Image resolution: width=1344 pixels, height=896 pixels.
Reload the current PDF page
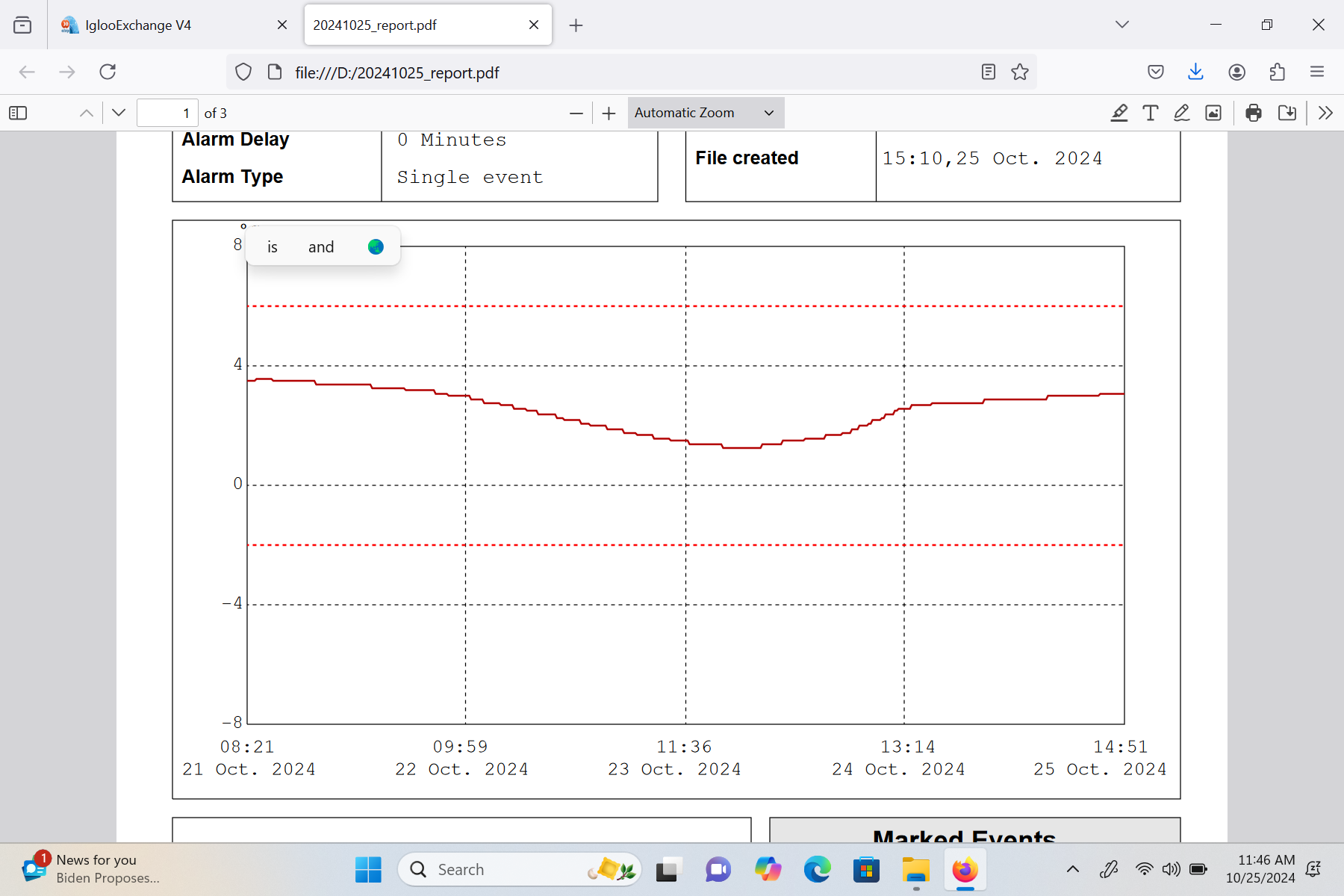[x=108, y=72]
